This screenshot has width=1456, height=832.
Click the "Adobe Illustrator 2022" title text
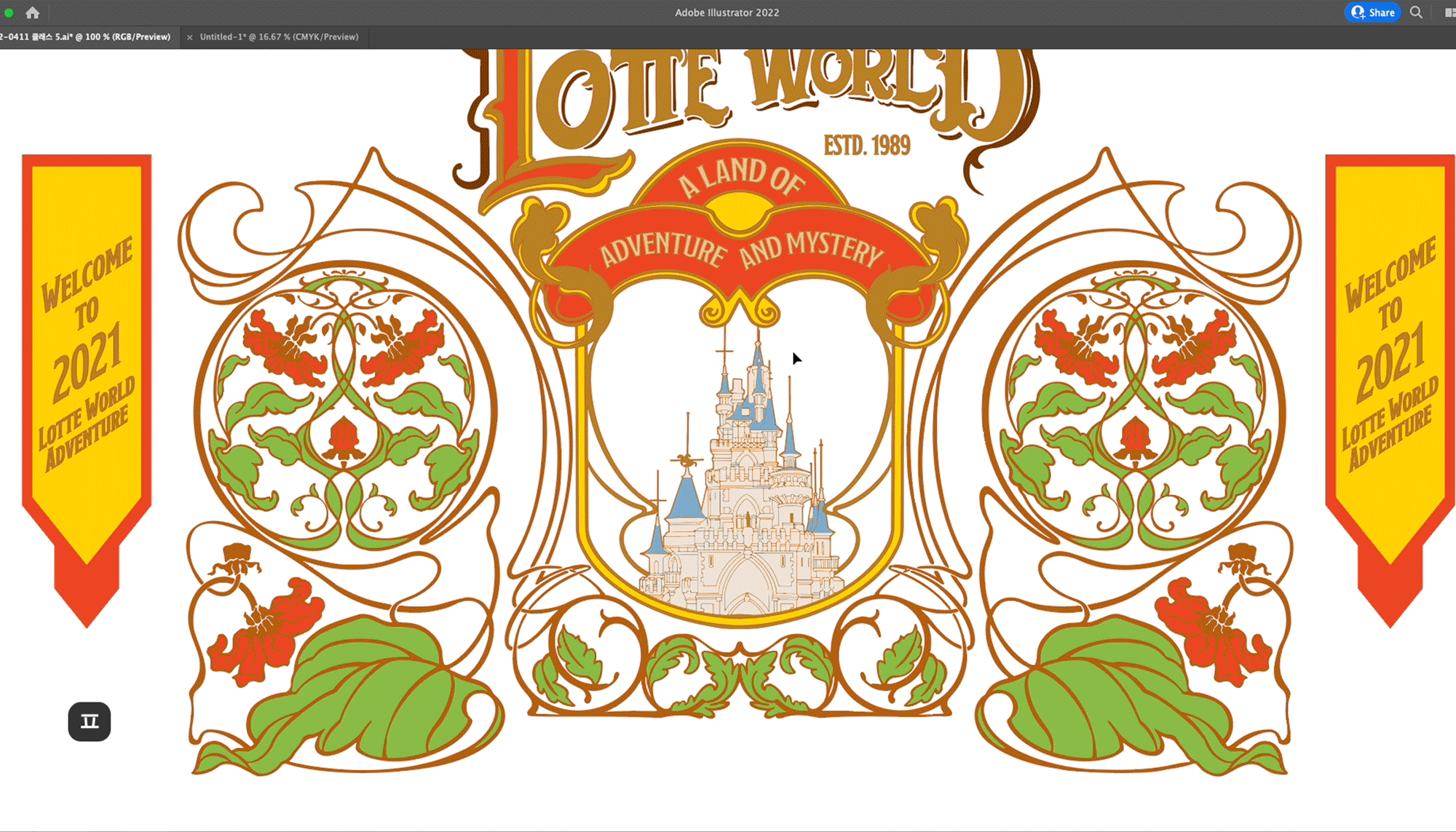click(x=727, y=12)
